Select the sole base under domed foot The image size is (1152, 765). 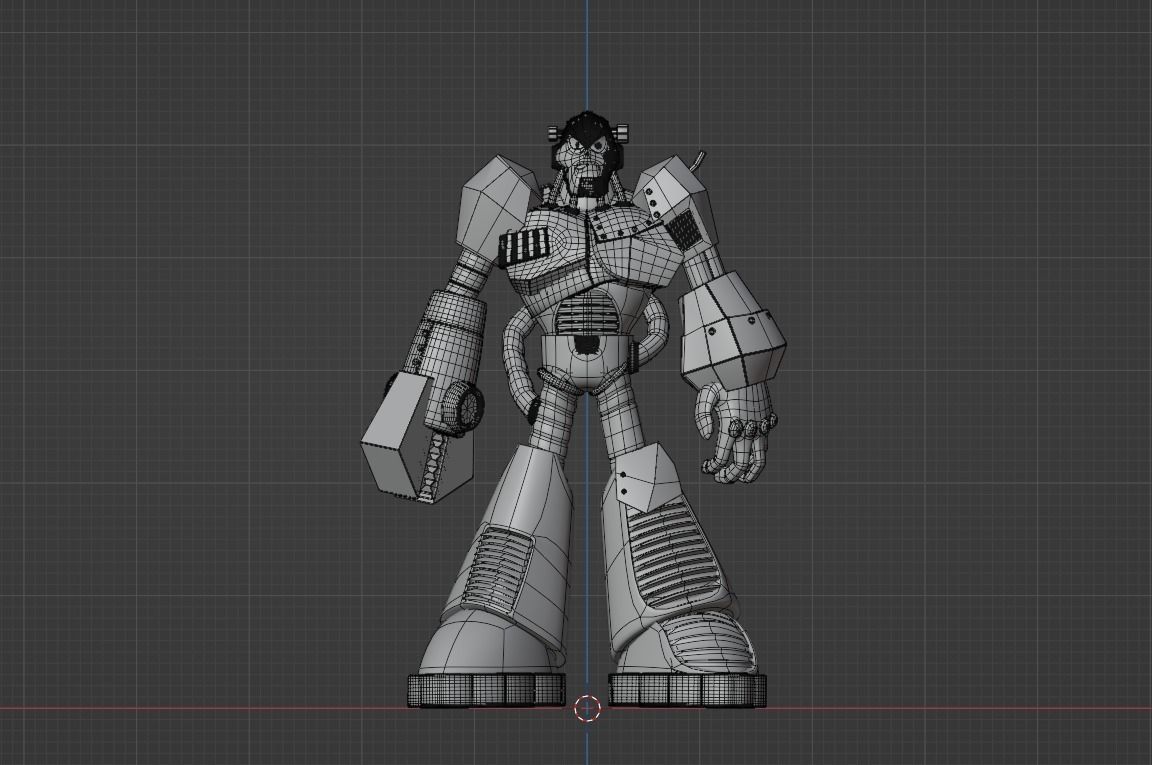(x=486, y=690)
